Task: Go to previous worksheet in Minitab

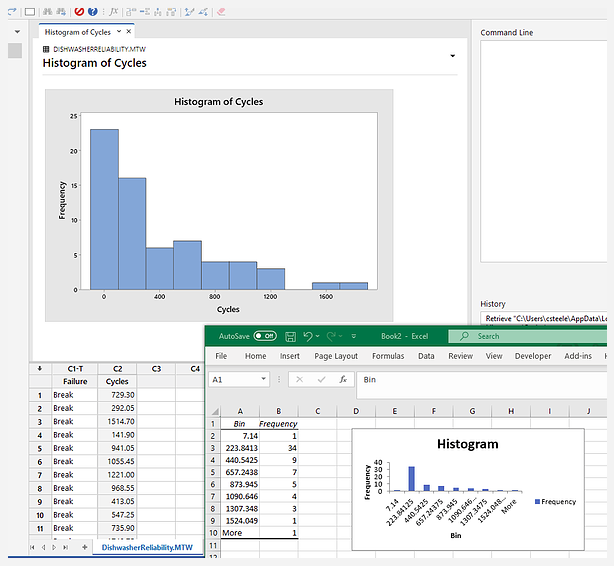Action: point(43,547)
